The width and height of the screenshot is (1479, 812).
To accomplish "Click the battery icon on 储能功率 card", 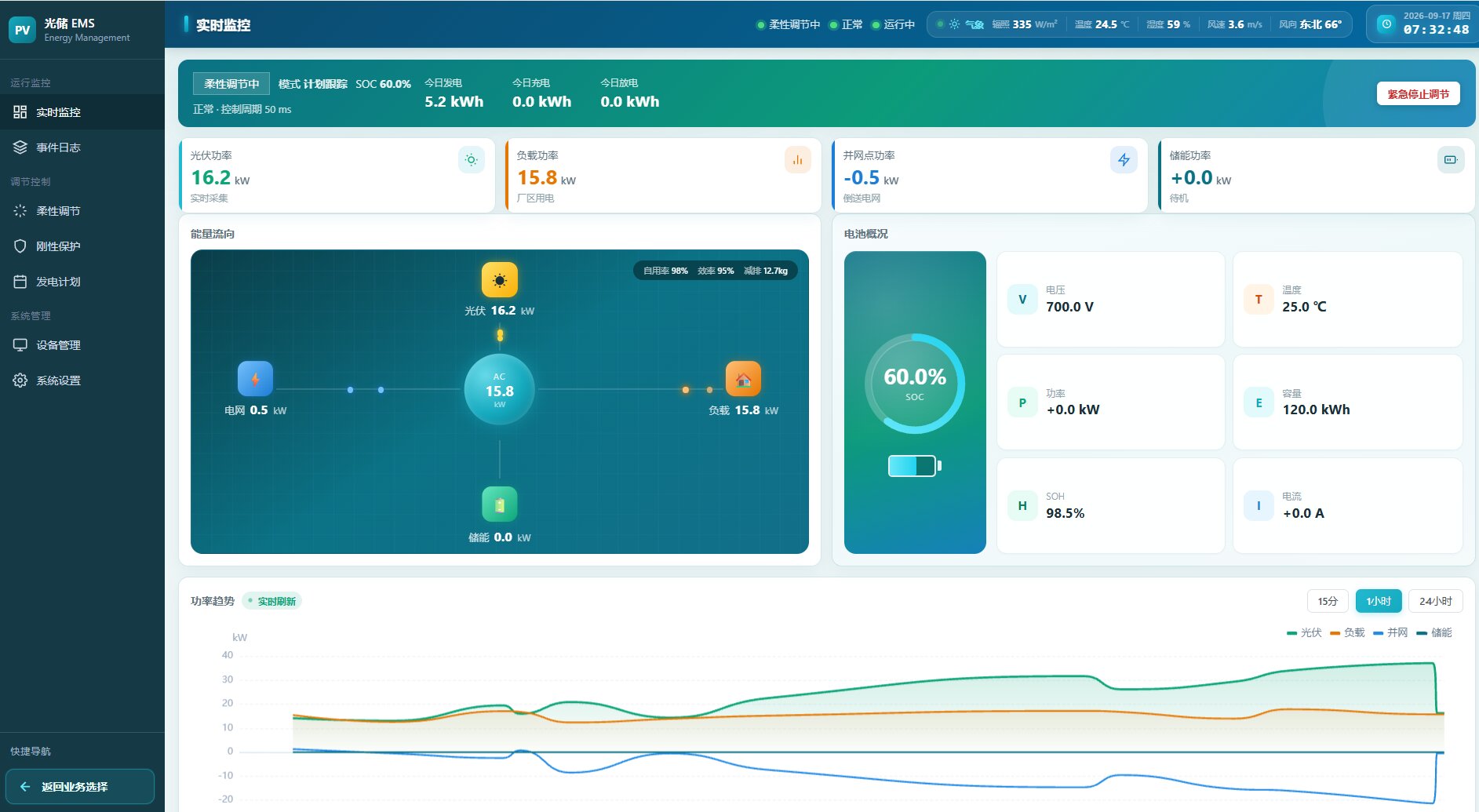I will point(1450,160).
